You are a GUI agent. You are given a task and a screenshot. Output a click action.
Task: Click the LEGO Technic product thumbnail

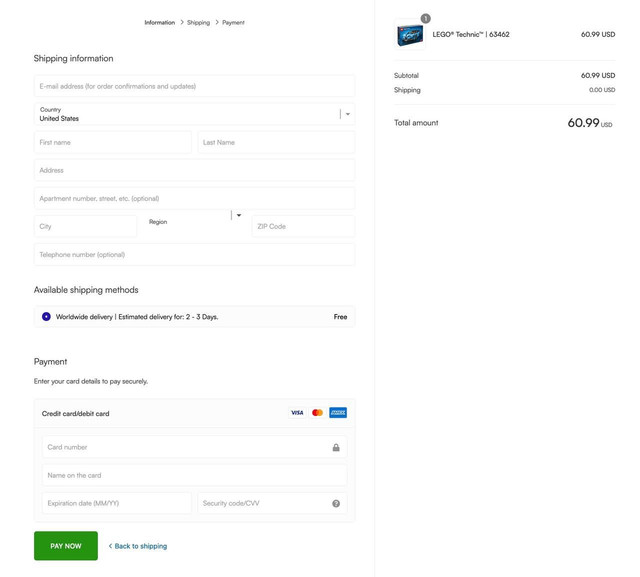pos(410,35)
